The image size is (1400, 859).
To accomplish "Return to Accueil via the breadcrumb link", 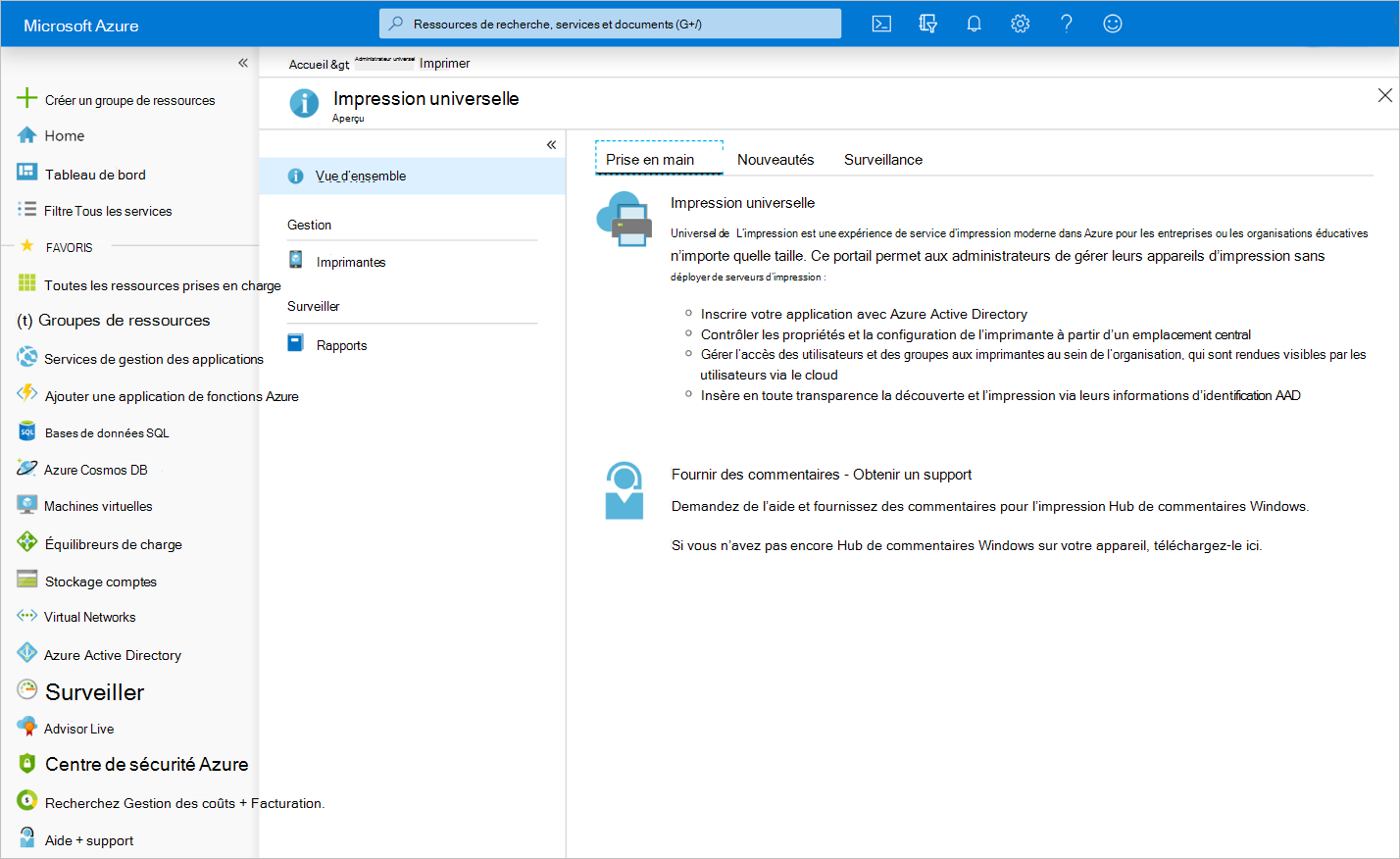I will coord(307,63).
